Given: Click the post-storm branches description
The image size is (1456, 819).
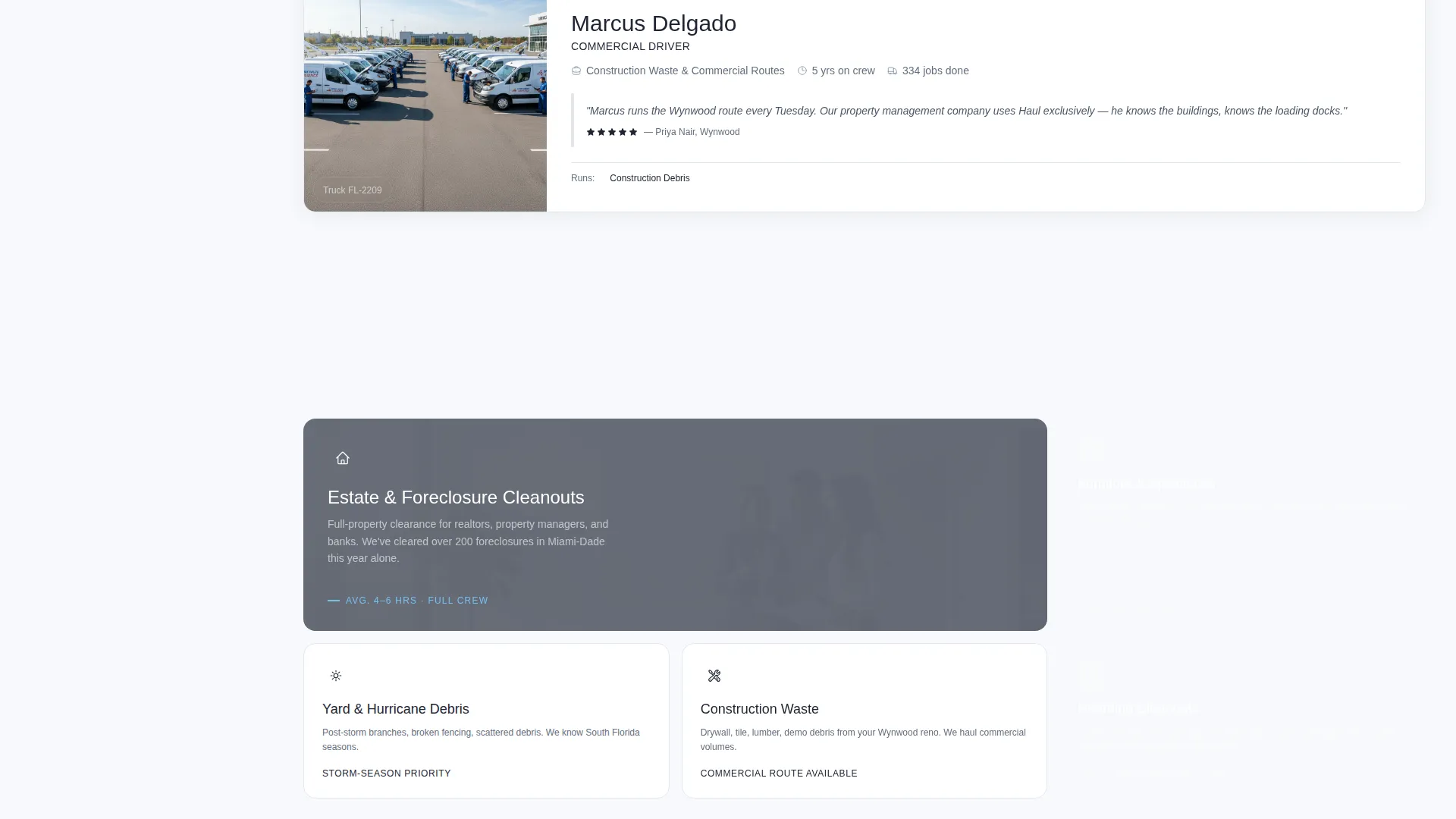Looking at the screenshot, I should [481, 739].
